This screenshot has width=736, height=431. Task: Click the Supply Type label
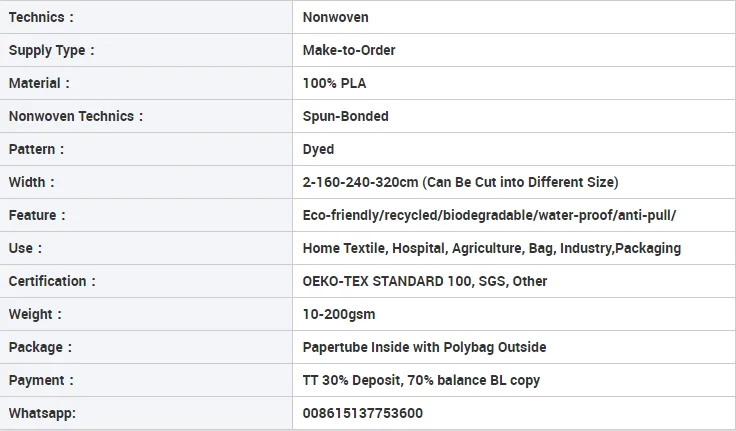pos(52,50)
